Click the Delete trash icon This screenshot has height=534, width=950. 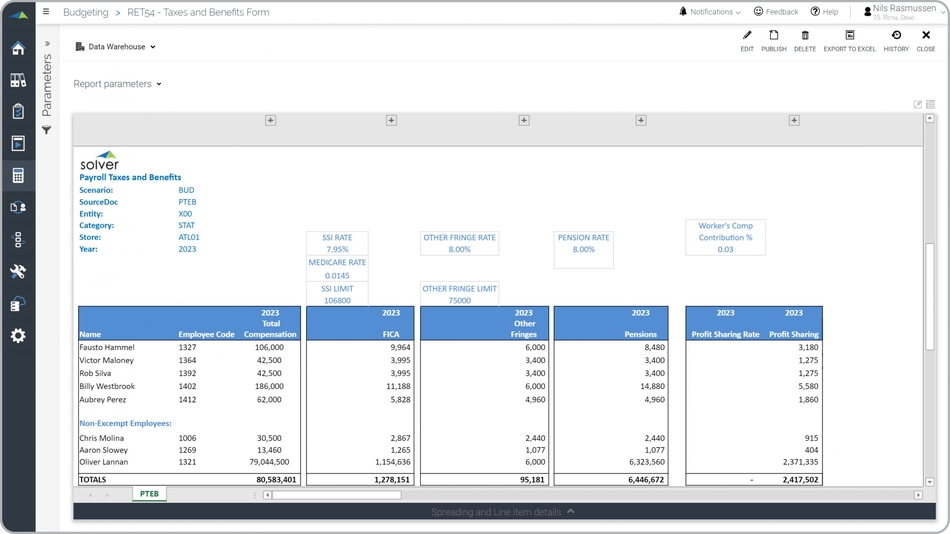pos(805,36)
